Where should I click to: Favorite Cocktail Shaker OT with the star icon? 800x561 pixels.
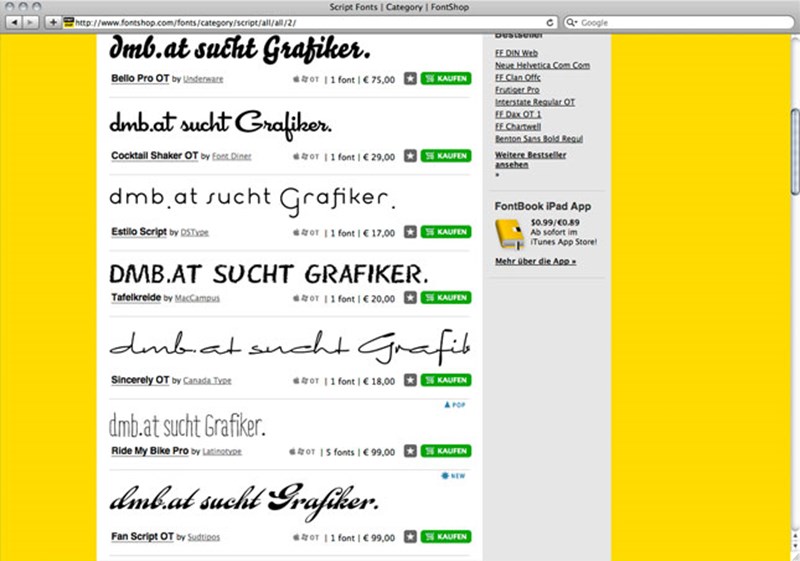click(x=411, y=156)
